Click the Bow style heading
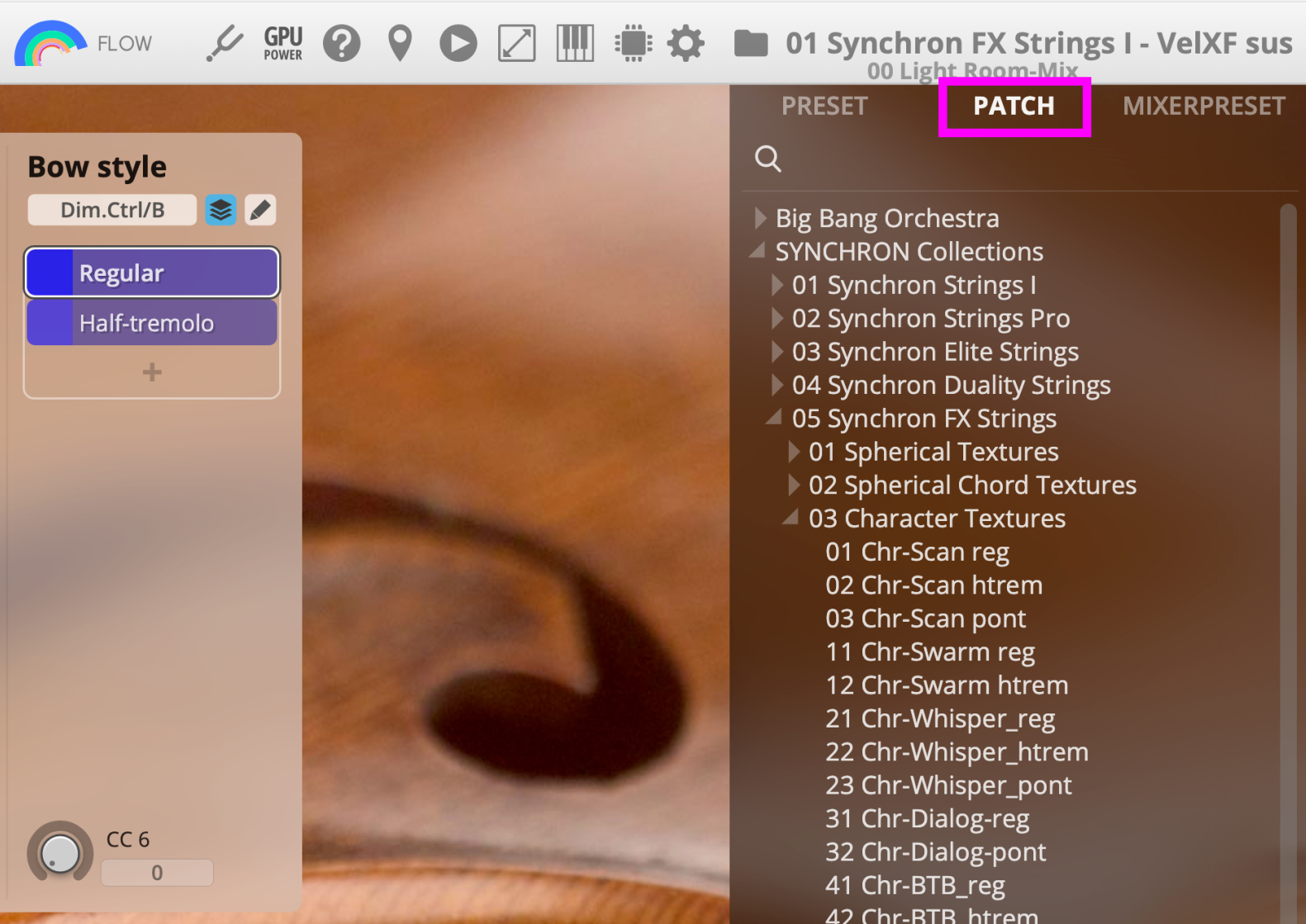The height and width of the screenshot is (924, 1306). pyautogui.click(x=97, y=167)
